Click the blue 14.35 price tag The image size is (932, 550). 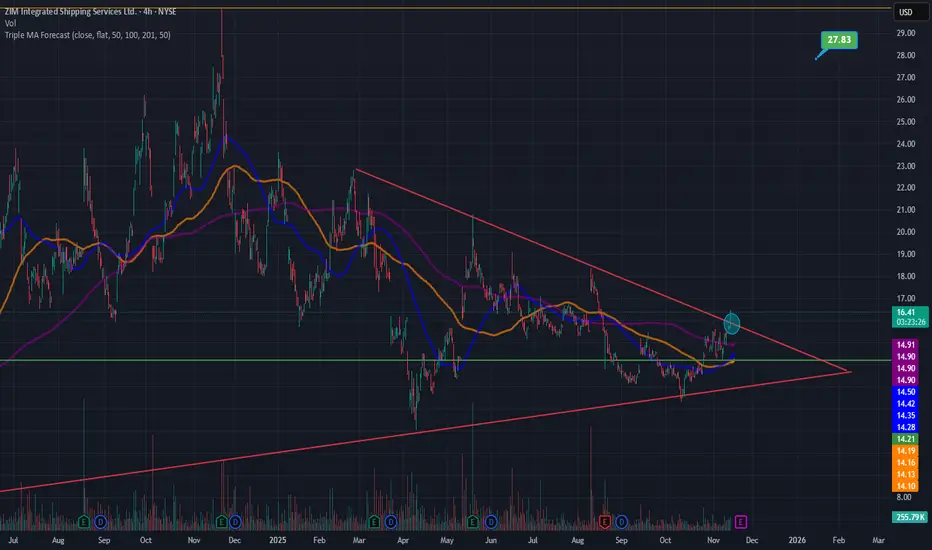[x=906, y=416]
